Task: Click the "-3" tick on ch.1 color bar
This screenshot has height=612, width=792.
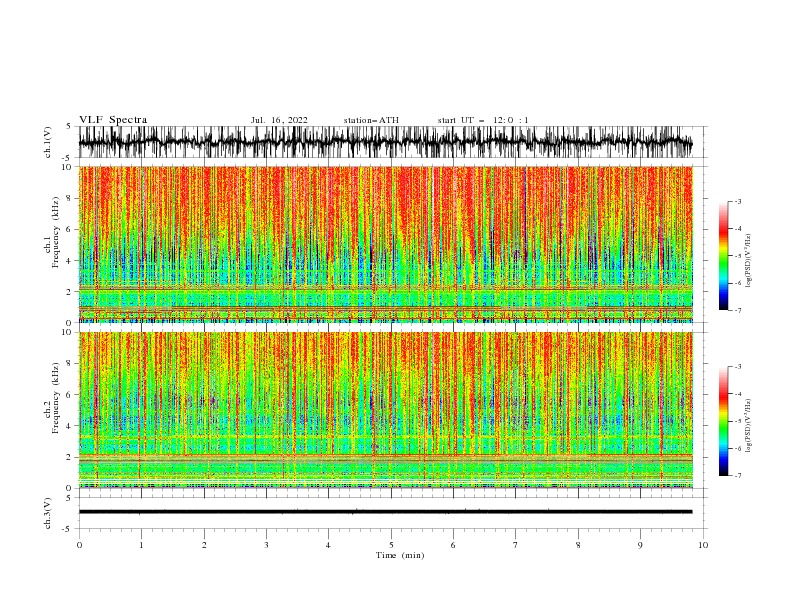Action: [738, 201]
